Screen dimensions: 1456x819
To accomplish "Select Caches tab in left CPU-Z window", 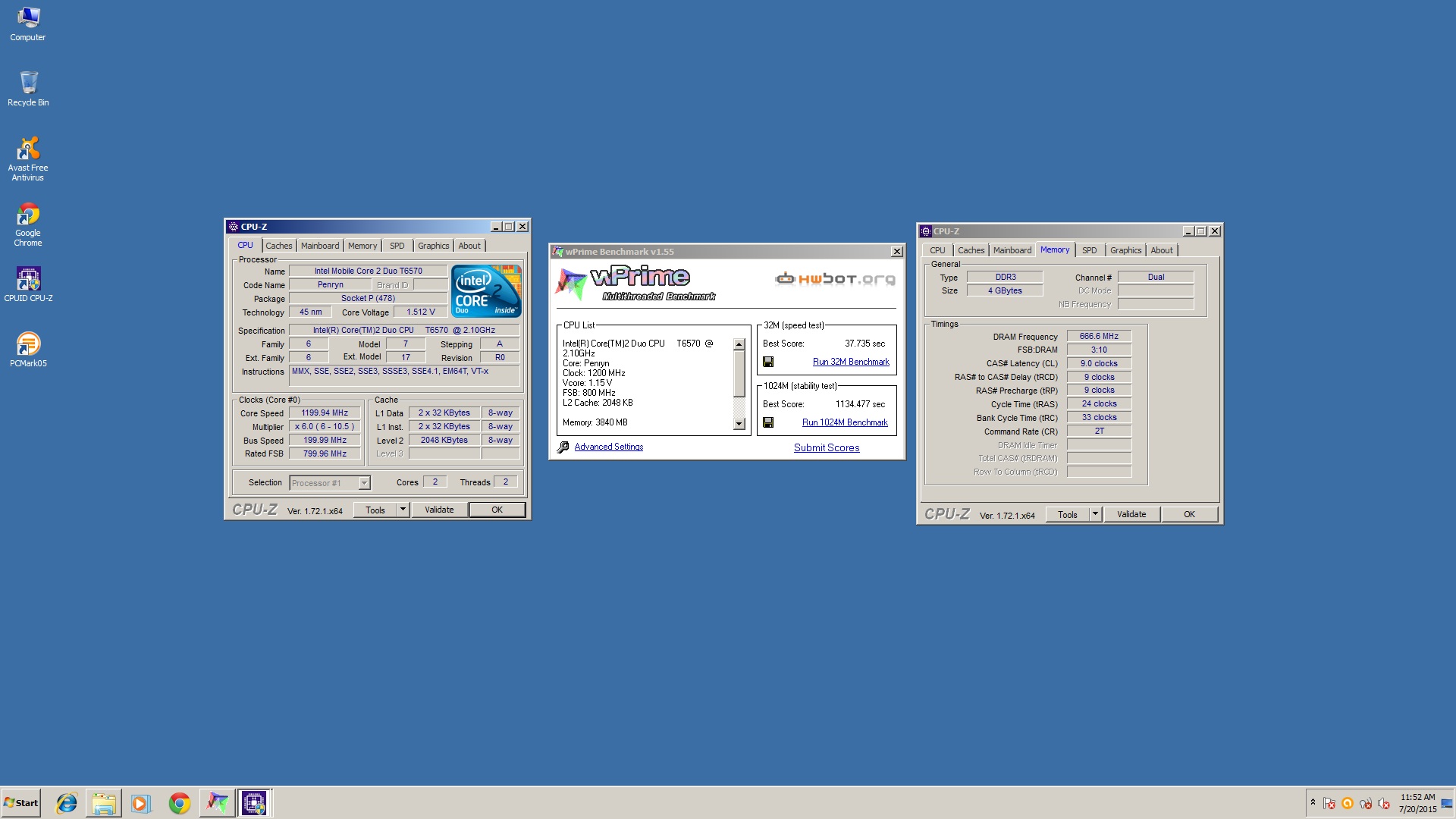I will 279,246.
